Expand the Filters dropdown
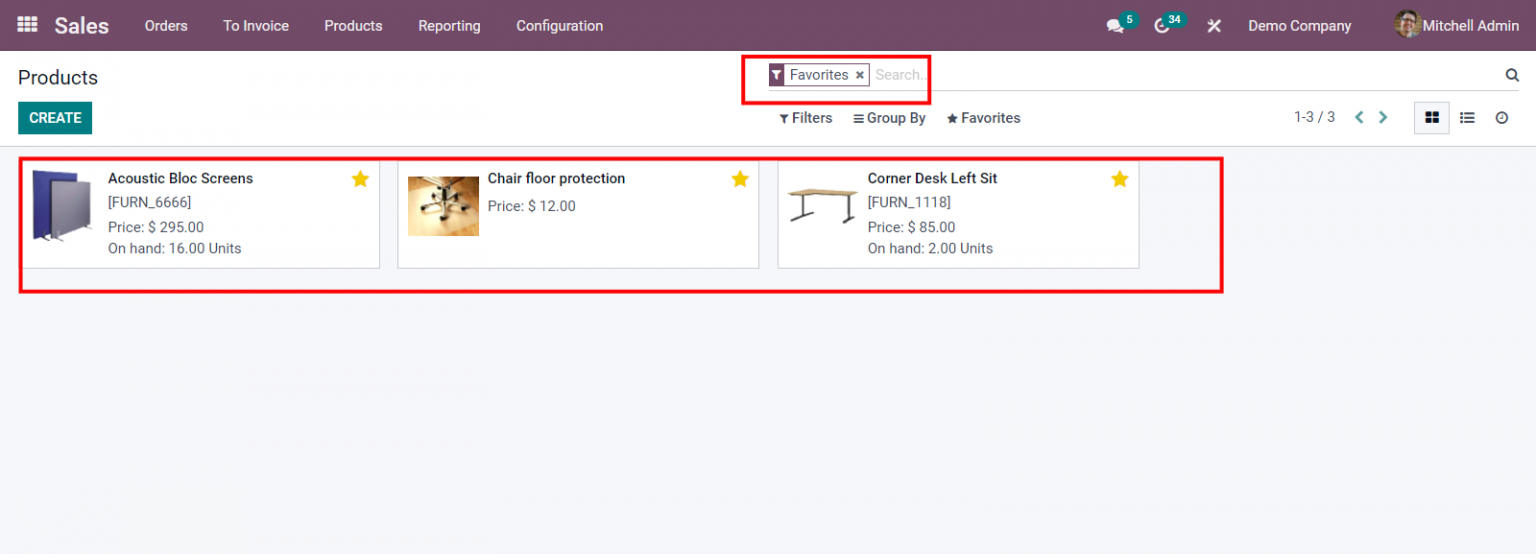The width and height of the screenshot is (1536, 554). (x=806, y=118)
